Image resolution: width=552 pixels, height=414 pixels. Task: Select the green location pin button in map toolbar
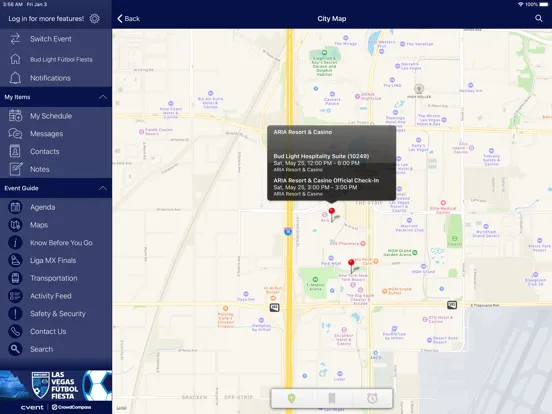(x=291, y=398)
